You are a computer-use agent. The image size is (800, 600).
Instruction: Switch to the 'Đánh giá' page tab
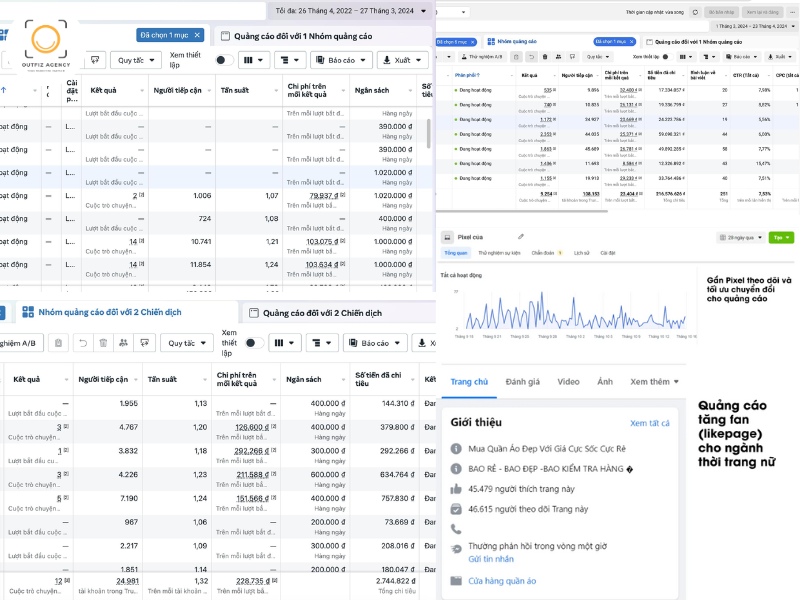click(522, 382)
